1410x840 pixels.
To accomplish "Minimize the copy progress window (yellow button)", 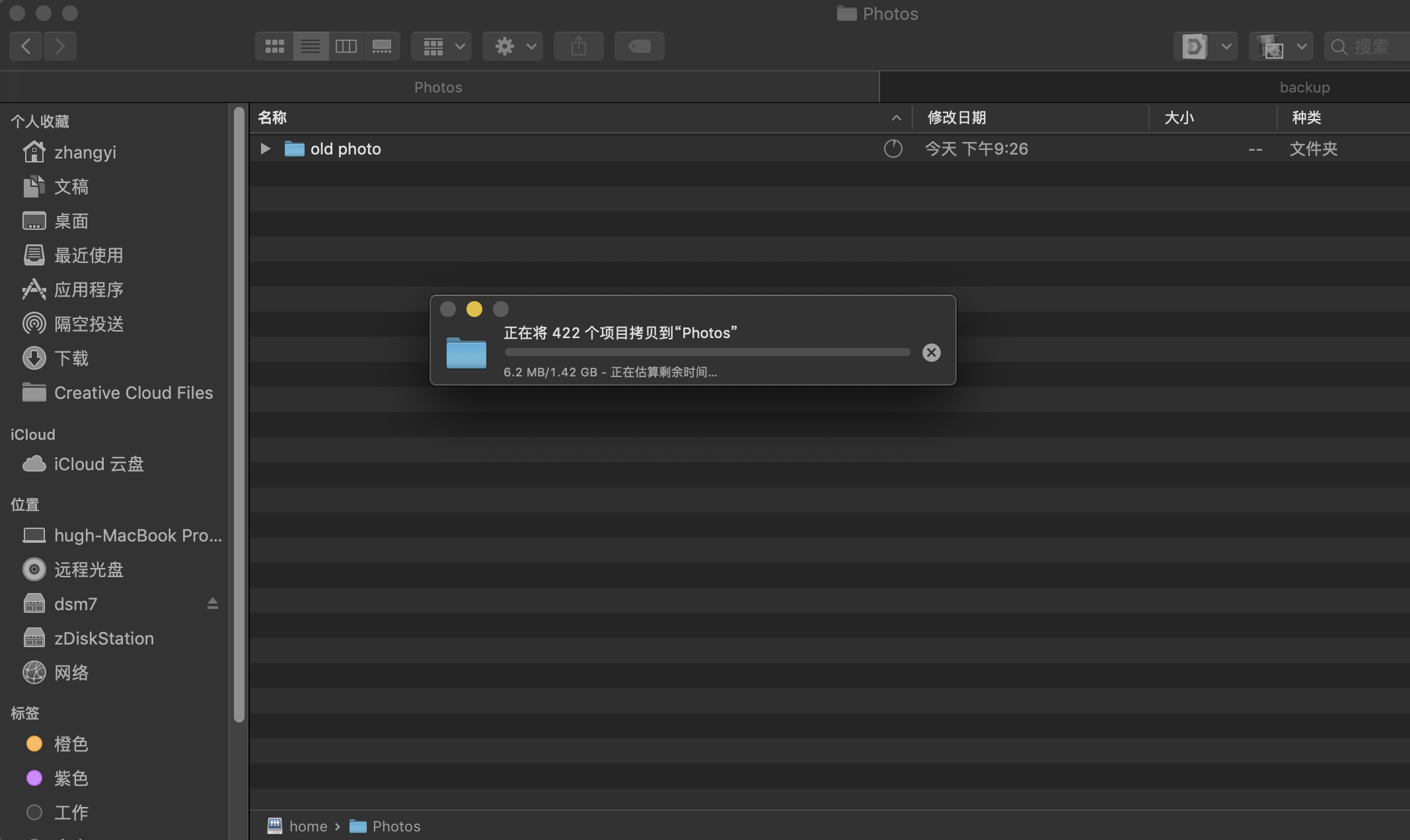I will pyautogui.click(x=474, y=309).
